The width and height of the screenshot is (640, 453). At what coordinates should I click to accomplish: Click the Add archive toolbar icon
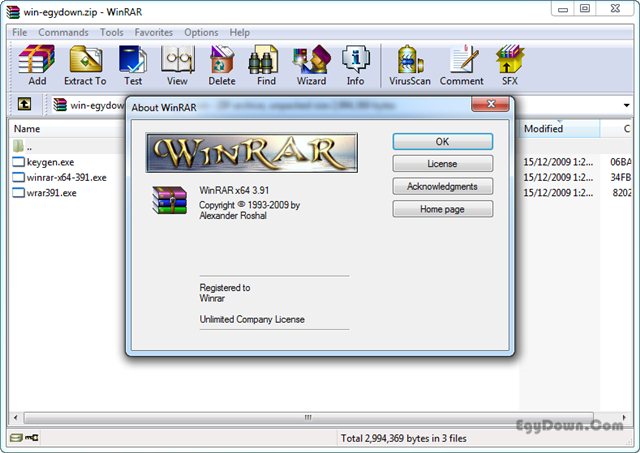[x=37, y=59]
